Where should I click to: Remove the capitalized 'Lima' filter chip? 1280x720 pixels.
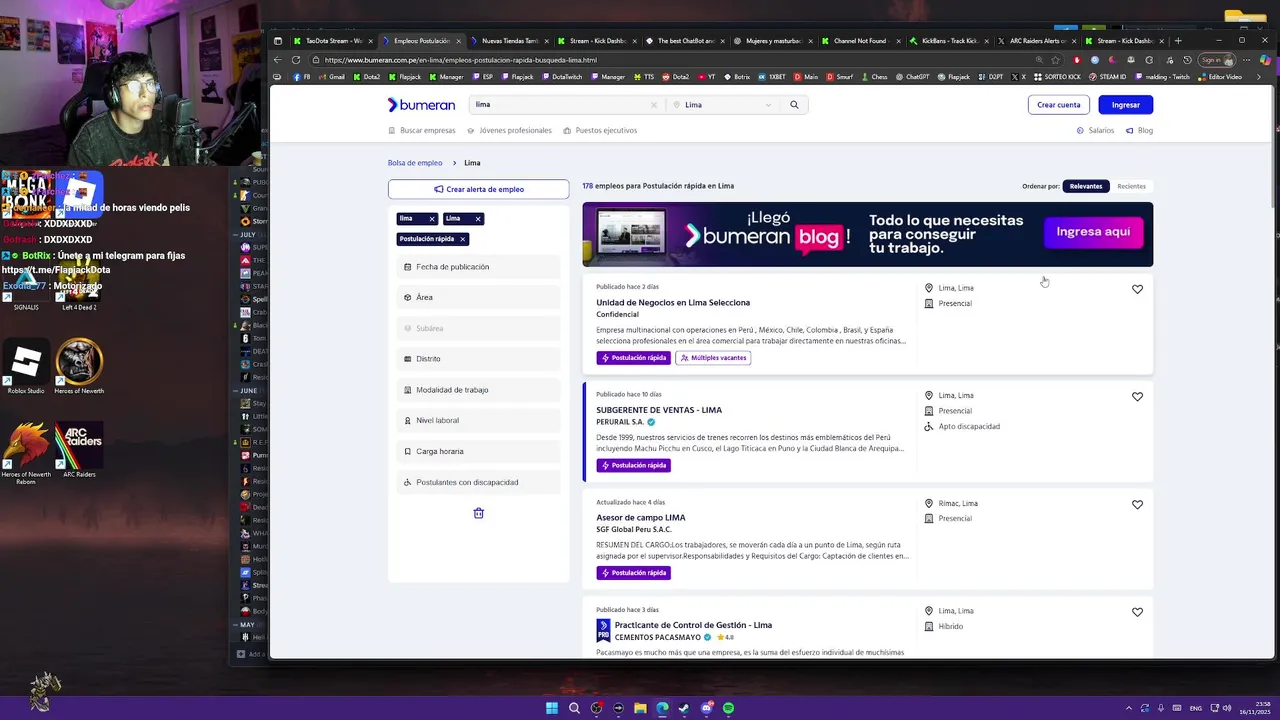[478, 218]
